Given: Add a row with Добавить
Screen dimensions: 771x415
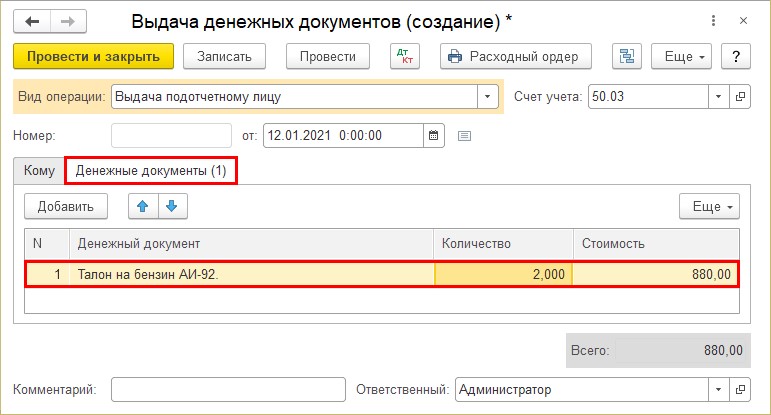Looking at the screenshot, I should [x=66, y=207].
